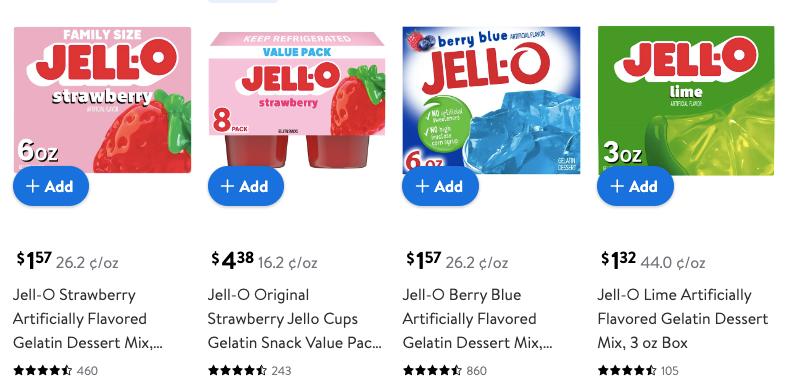The width and height of the screenshot is (799, 388).
Task: Open strawberry Jello cups 8 pack image
Action: [x=297, y=100]
